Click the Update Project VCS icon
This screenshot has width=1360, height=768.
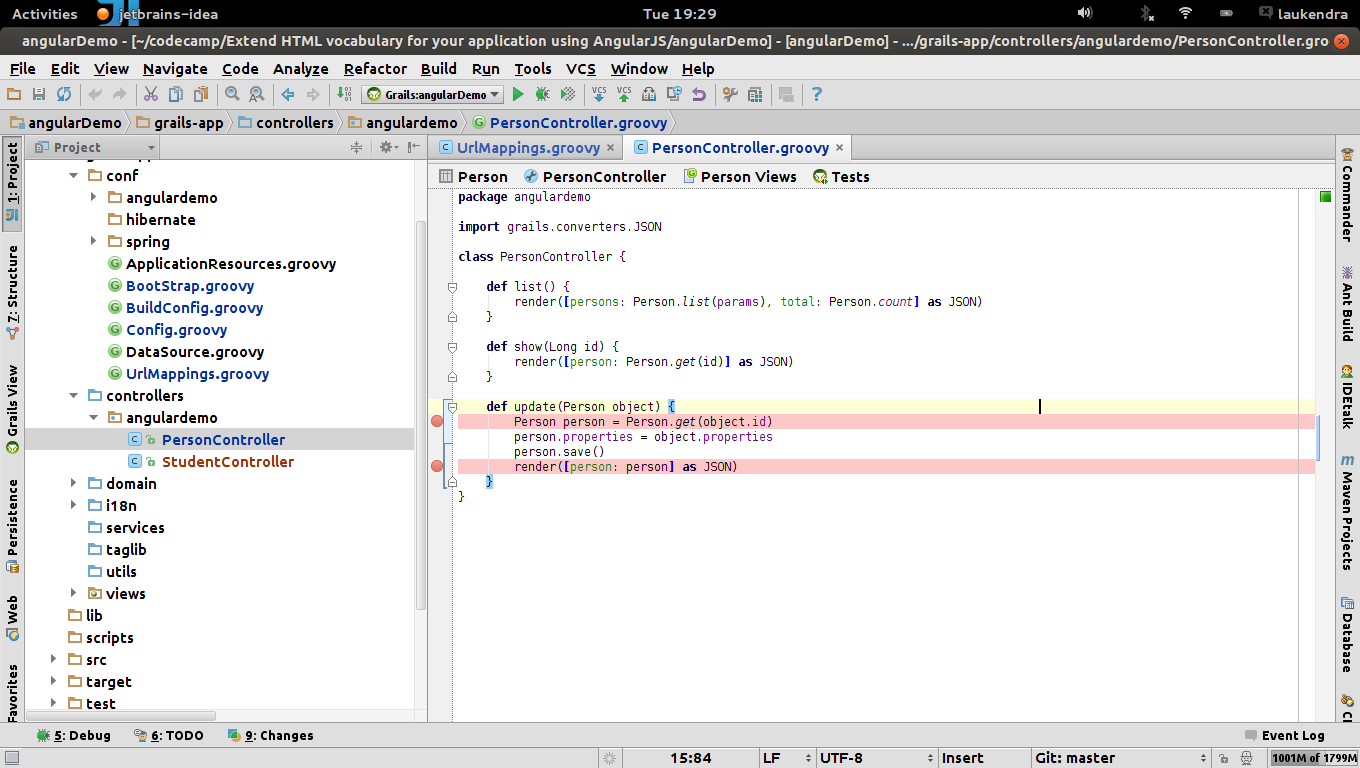(599, 94)
